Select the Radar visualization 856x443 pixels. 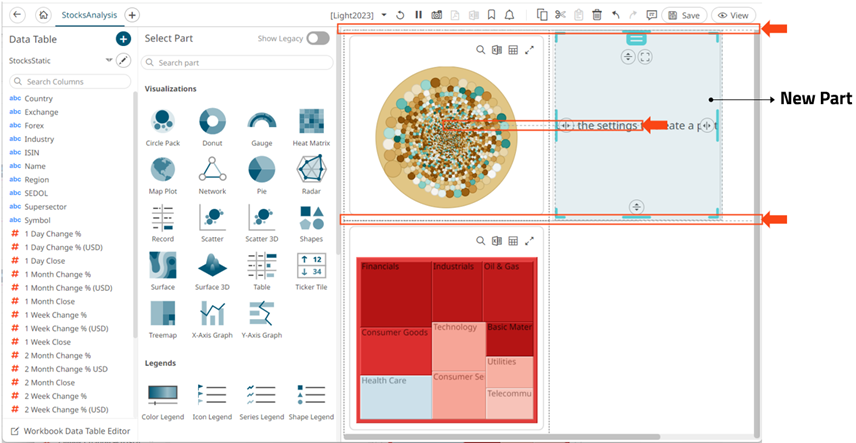(311, 175)
